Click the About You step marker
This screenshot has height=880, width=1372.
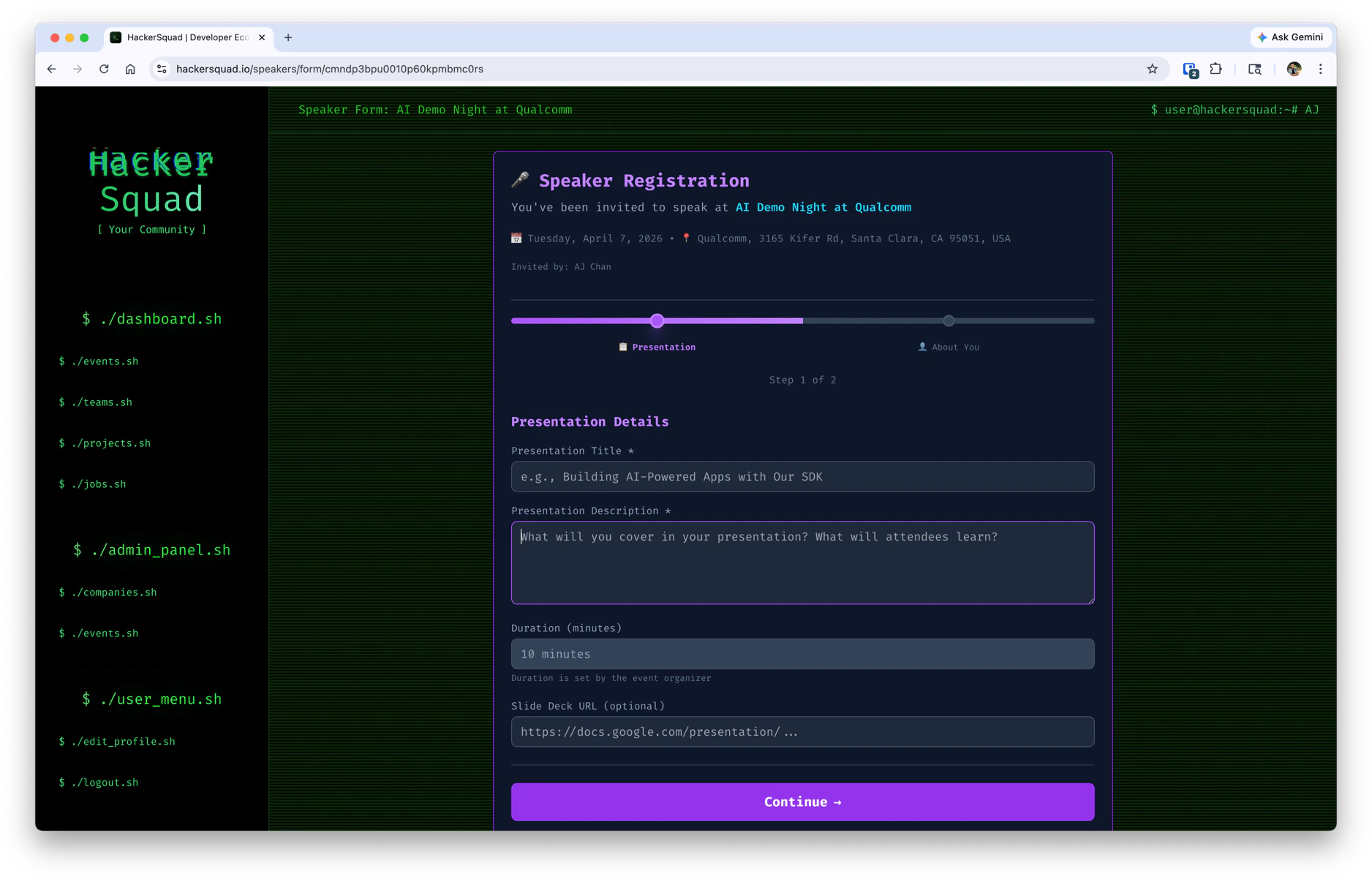(949, 320)
